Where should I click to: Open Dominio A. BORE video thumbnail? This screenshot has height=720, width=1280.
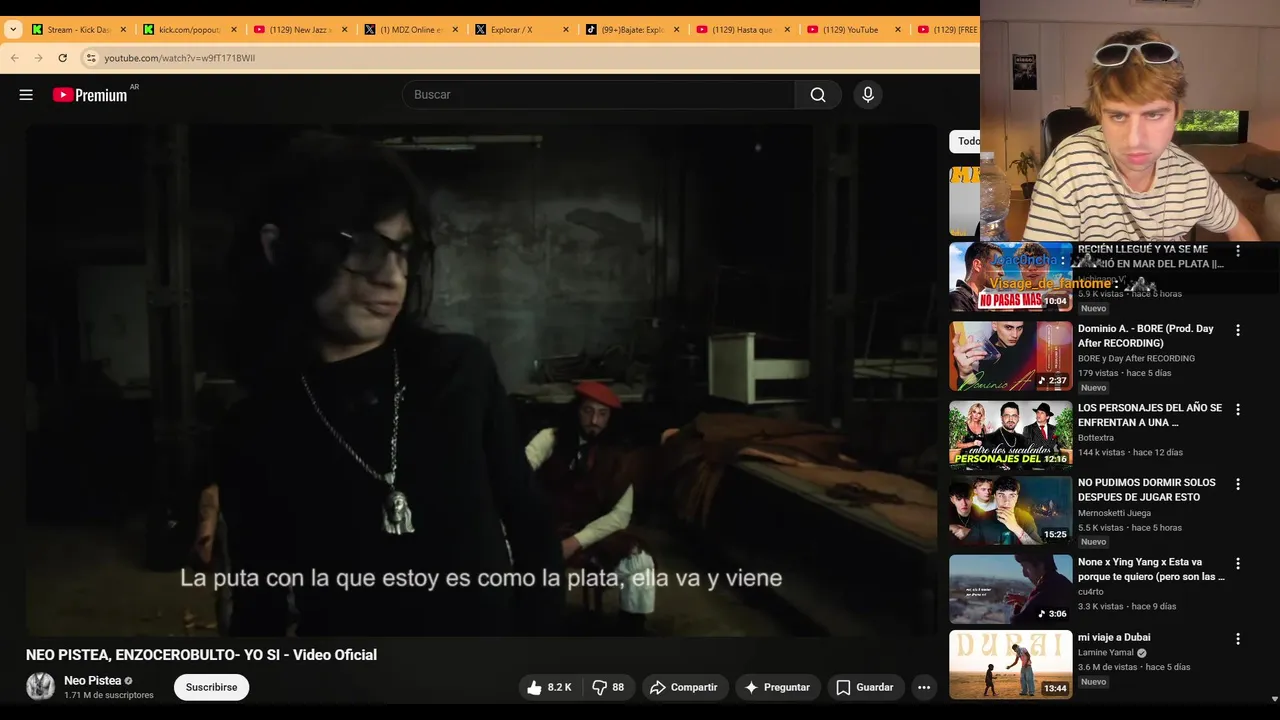point(1010,356)
